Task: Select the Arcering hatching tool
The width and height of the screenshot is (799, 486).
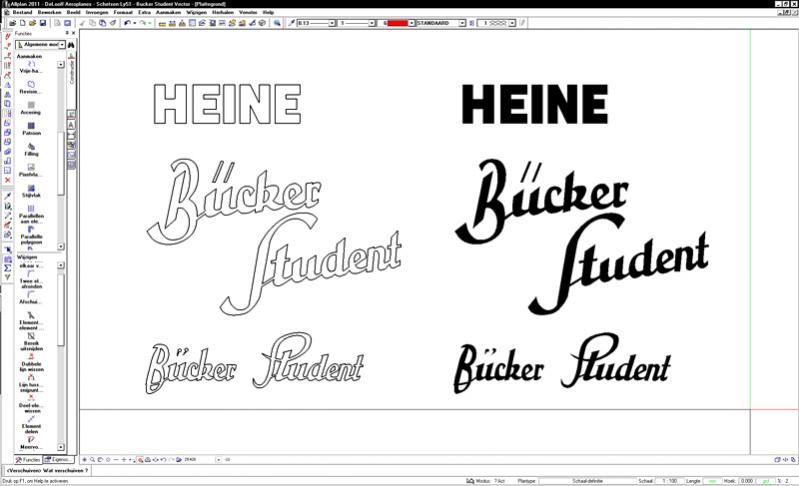Action: pyautogui.click(x=31, y=108)
